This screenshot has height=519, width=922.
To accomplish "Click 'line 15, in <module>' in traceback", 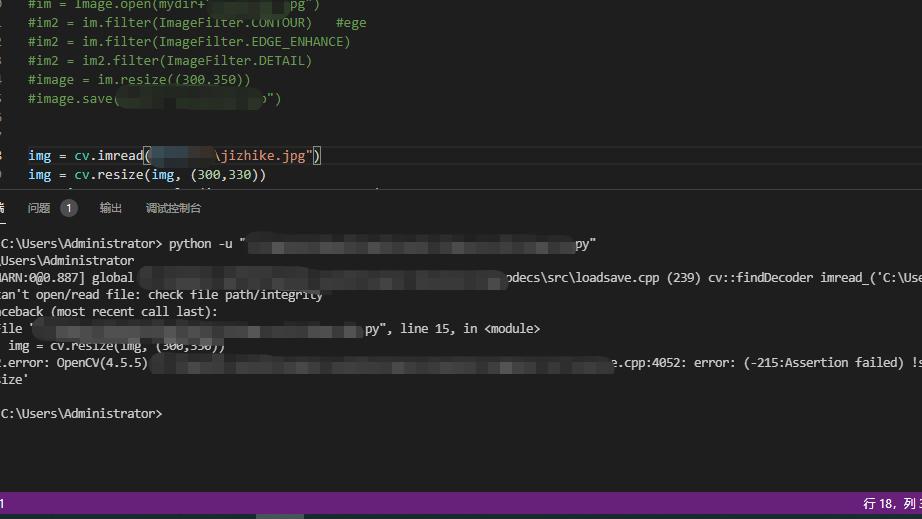I will 470,329.
